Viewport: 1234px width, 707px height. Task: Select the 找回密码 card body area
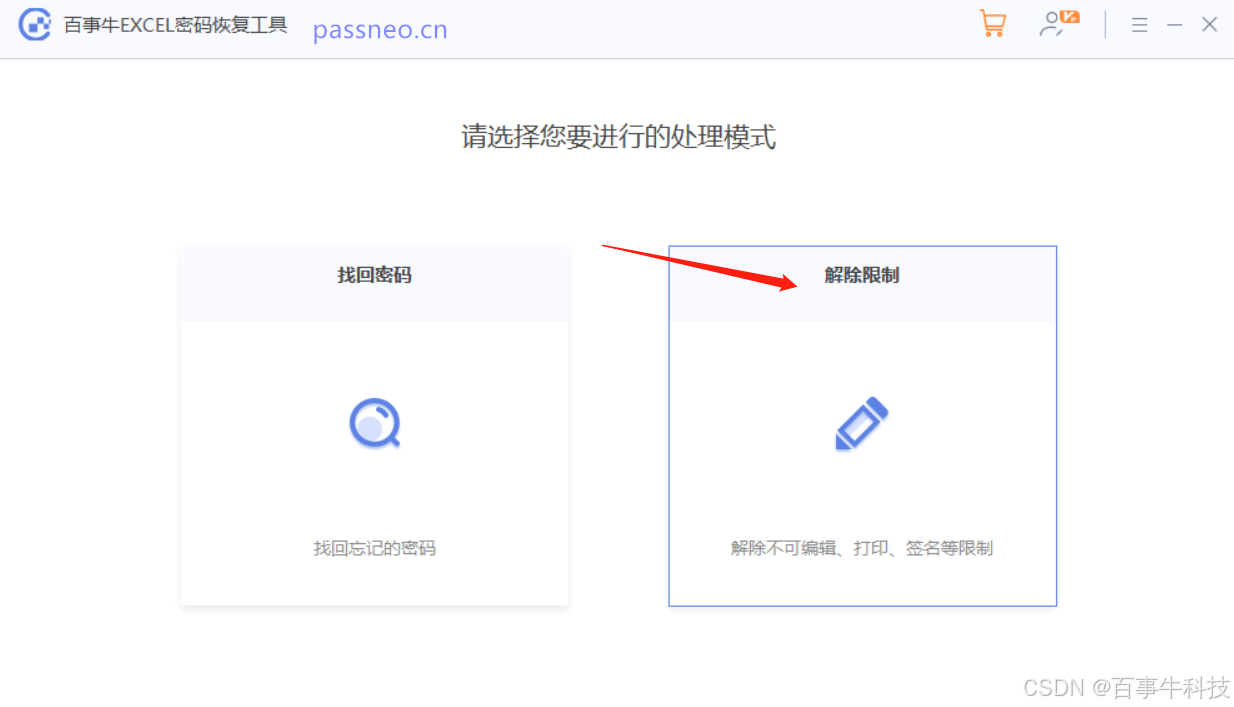374,463
